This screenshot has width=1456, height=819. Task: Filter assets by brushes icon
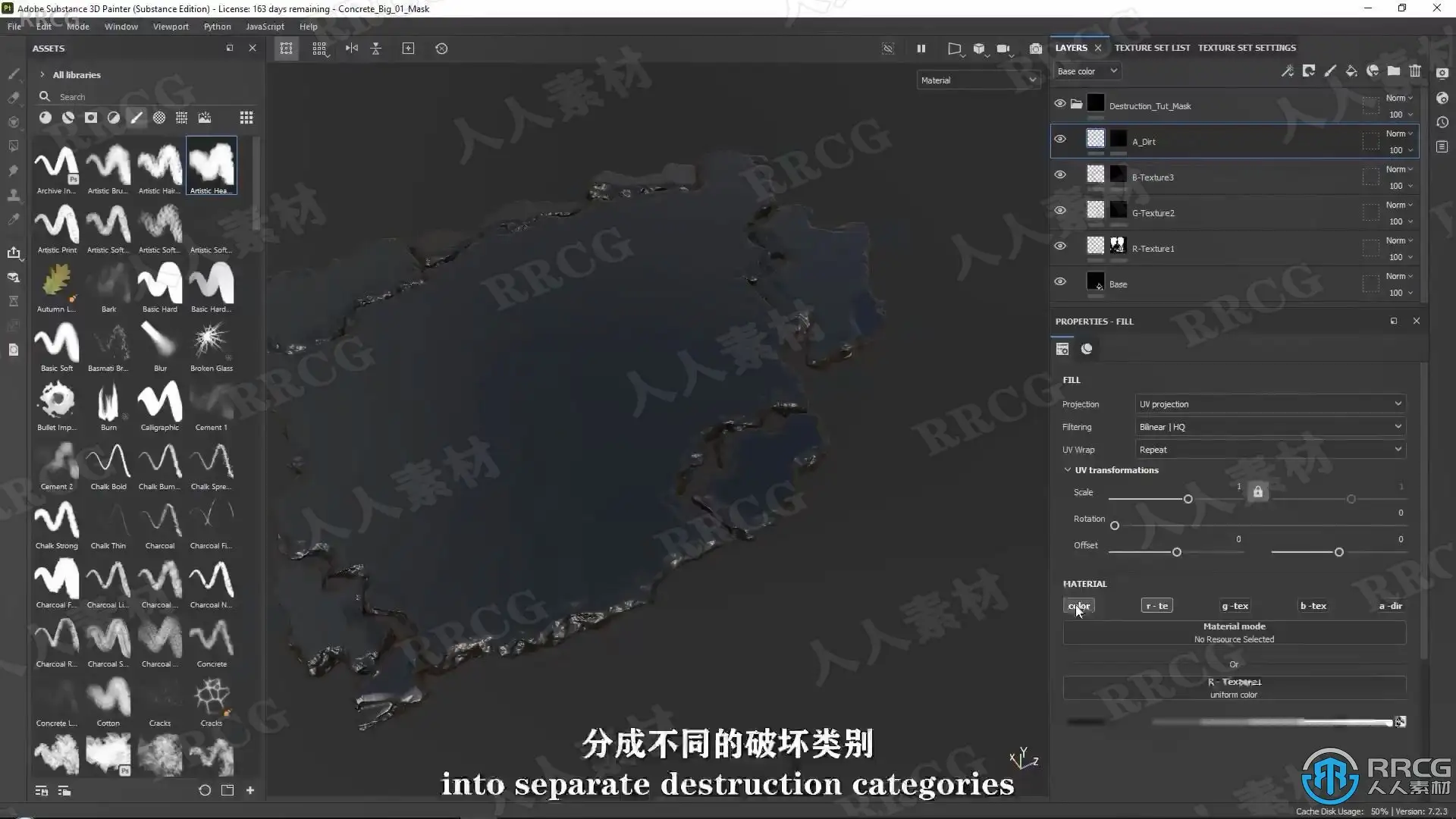pyautogui.click(x=136, y=118)
